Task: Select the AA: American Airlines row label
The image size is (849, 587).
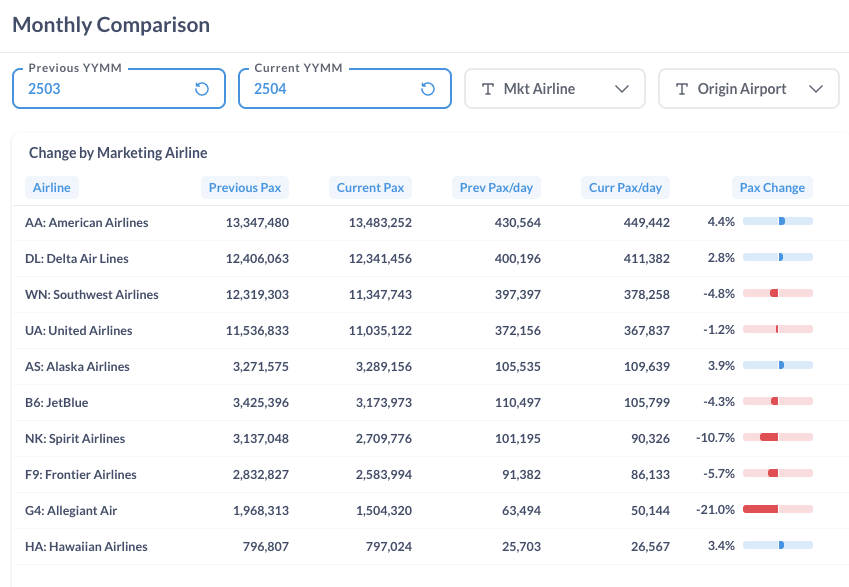Action: 87,223
